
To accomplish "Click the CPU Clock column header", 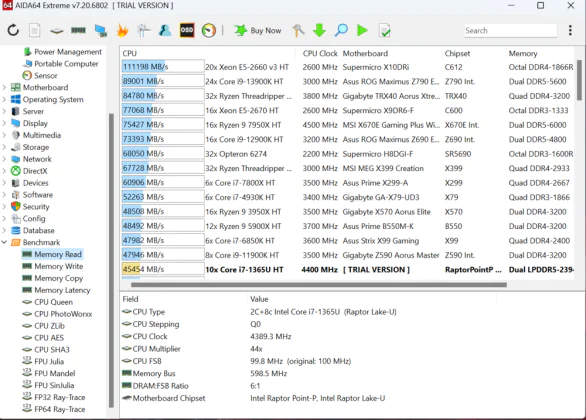I will (320, 53).
